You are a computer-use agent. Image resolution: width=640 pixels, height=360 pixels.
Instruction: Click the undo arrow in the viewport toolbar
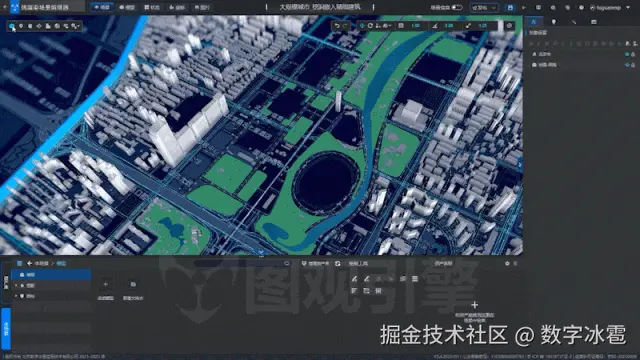[337, 26]
